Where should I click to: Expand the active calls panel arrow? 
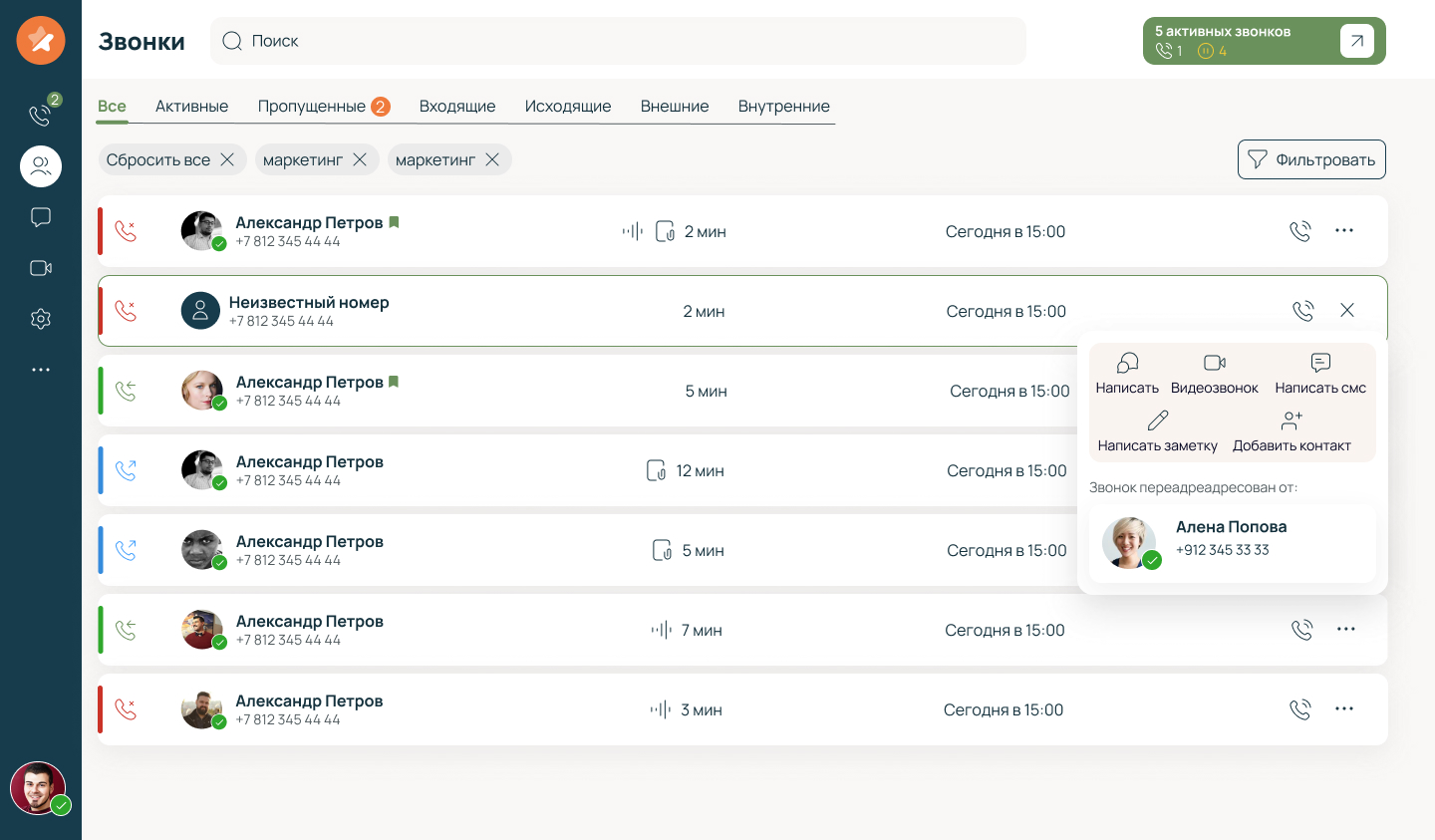coord(1356,41)
